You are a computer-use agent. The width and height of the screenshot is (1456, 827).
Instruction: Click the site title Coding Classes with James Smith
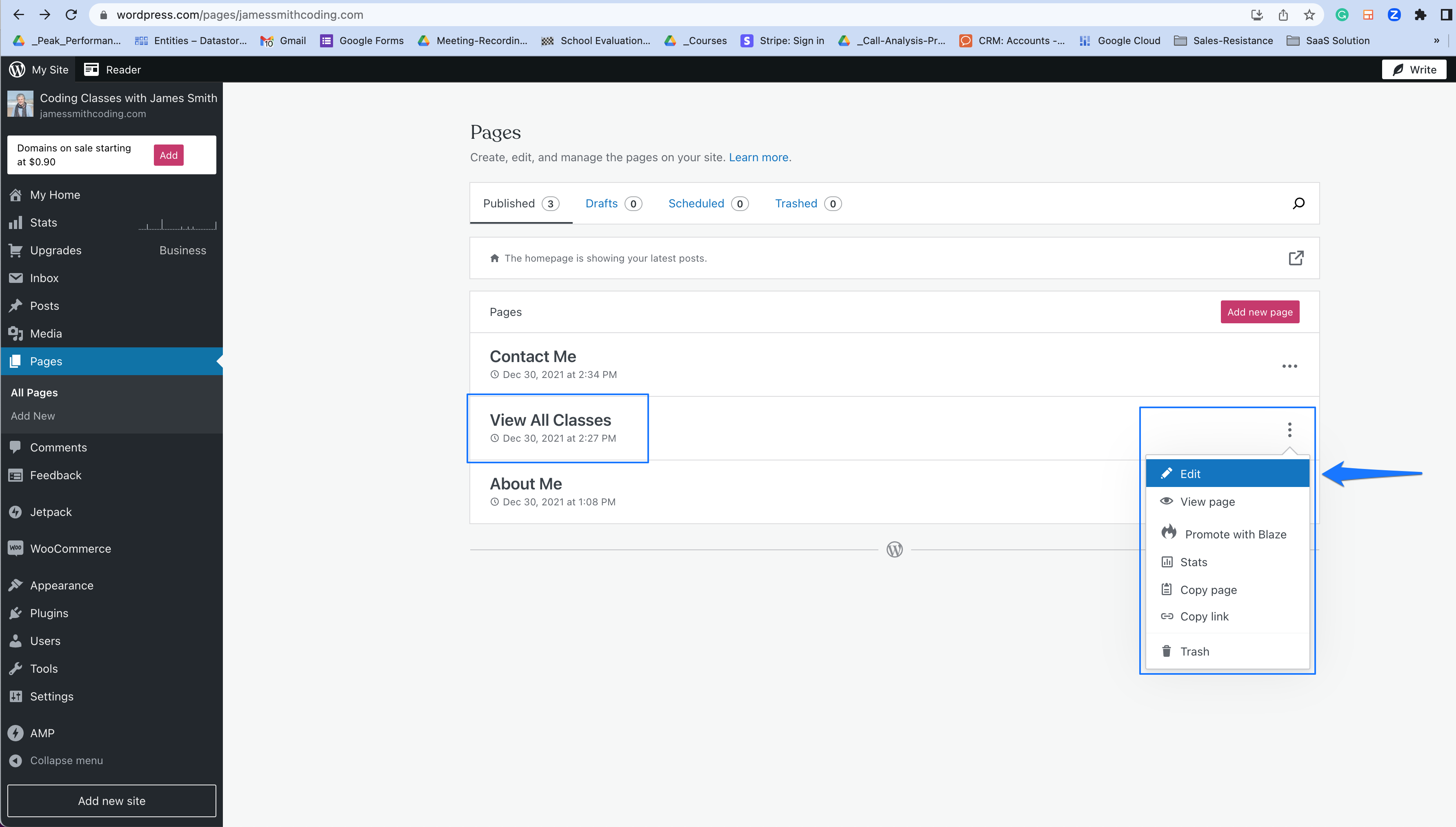[x=128, y=98]
